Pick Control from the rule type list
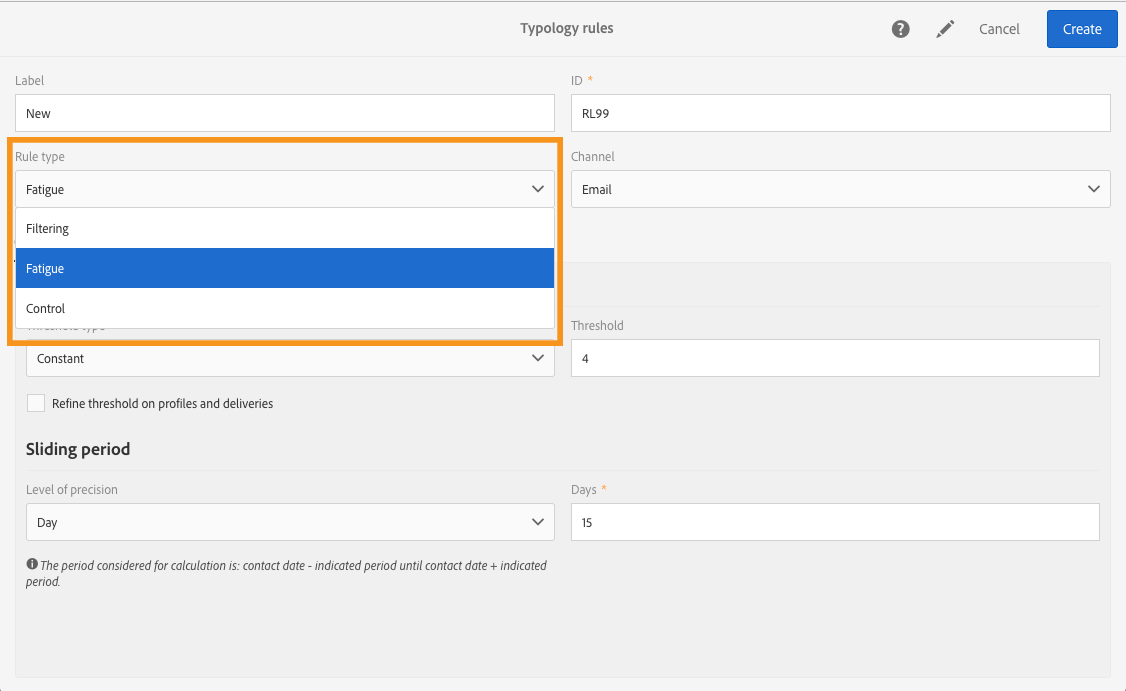1126x691 pixels. 284,309
